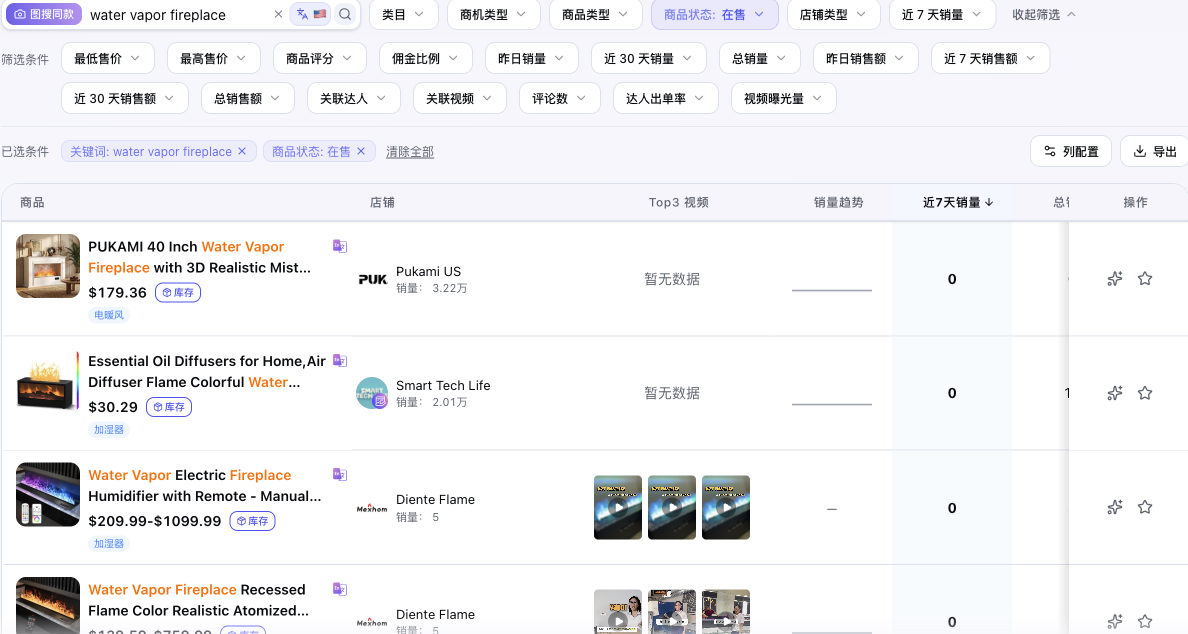
Task: Open the 类目 dropdown
Action: pyautogui.click(x=402, y=14)
